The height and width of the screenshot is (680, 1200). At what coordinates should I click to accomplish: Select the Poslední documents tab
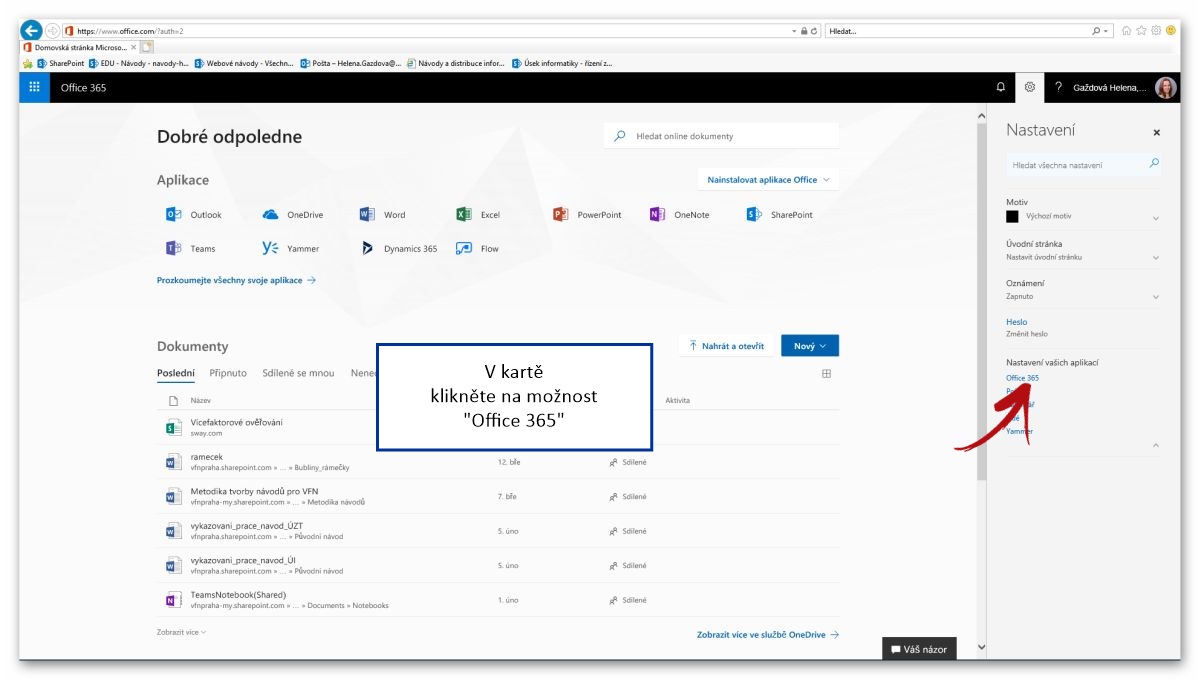pyautogui.click(x=176, y=373)
